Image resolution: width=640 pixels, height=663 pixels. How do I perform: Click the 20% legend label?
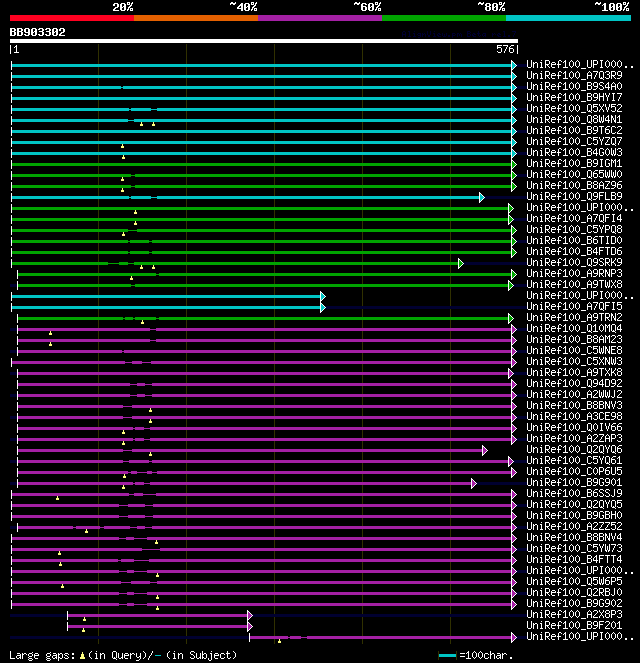click(123, 7)
